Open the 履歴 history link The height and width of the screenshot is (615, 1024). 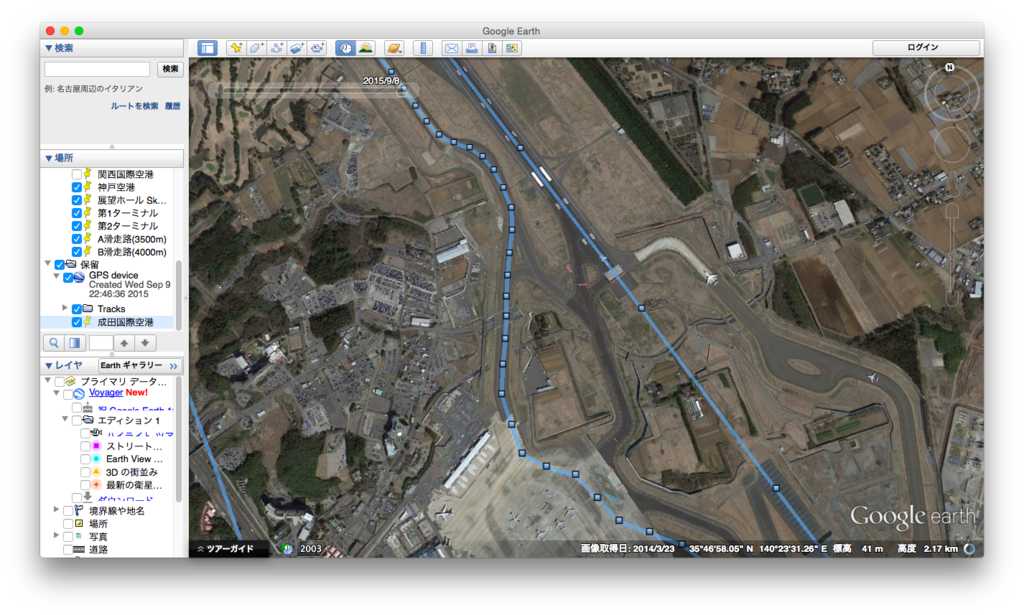pos(172,106)
